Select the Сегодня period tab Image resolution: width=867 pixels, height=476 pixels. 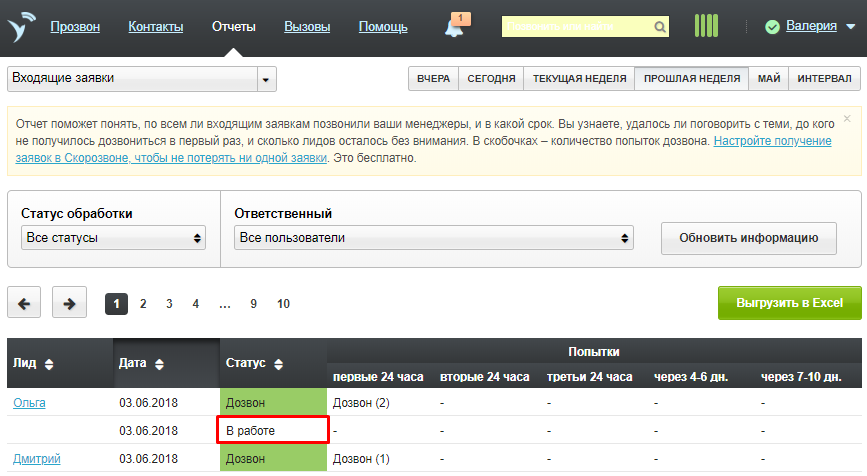pos(492,79)
